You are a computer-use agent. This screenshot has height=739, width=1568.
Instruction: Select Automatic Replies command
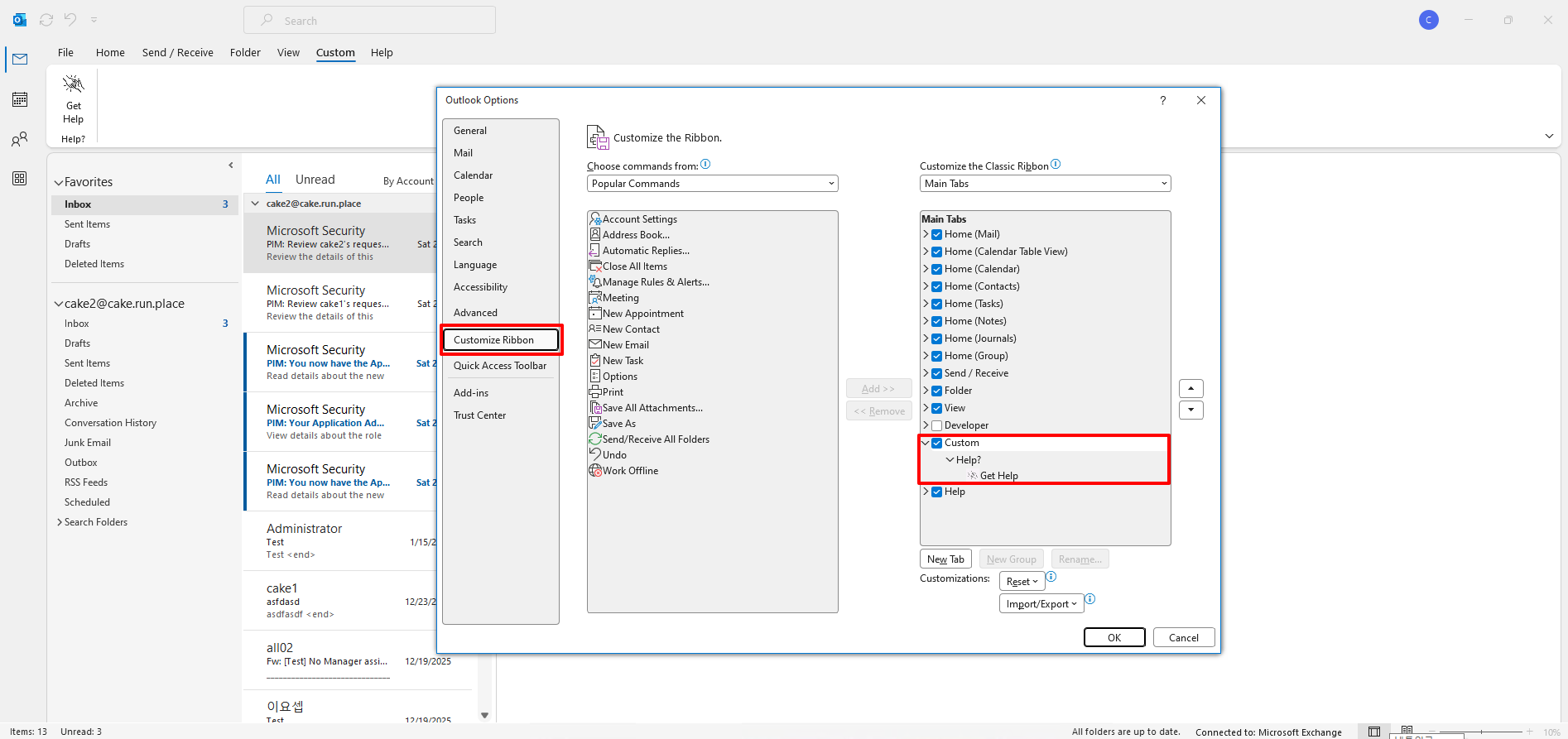[x=638, y=251]
